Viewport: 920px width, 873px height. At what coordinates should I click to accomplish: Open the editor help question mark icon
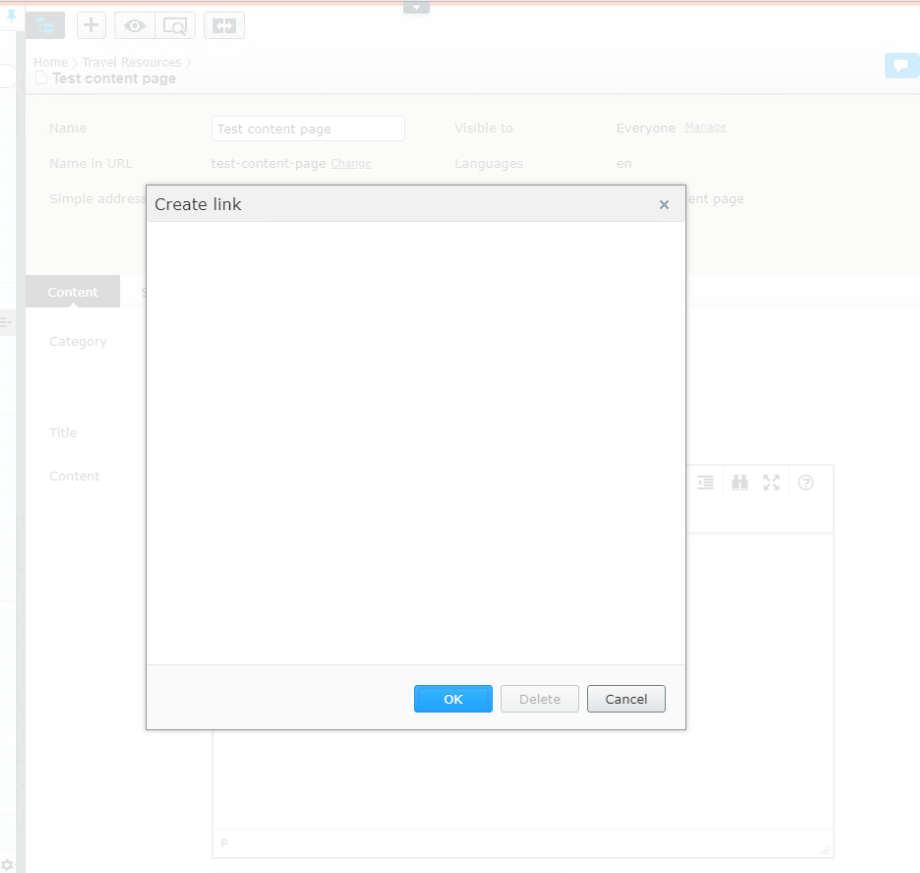(x=807, y=483)
